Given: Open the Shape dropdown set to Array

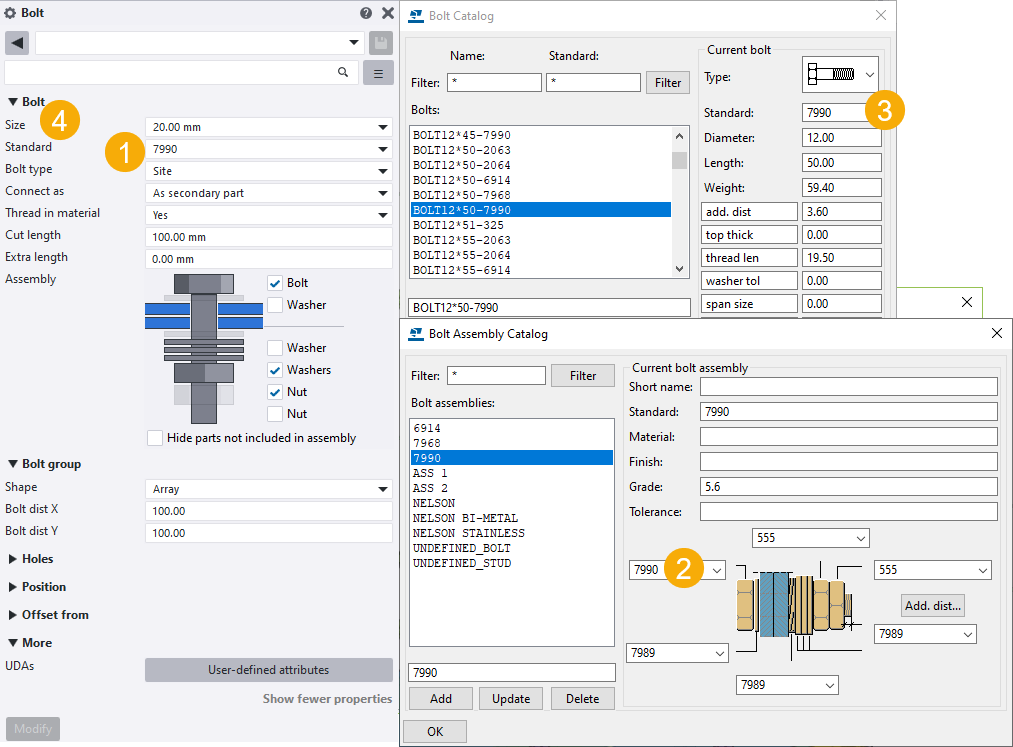Looking at the screenshot, I should [267, 487].
